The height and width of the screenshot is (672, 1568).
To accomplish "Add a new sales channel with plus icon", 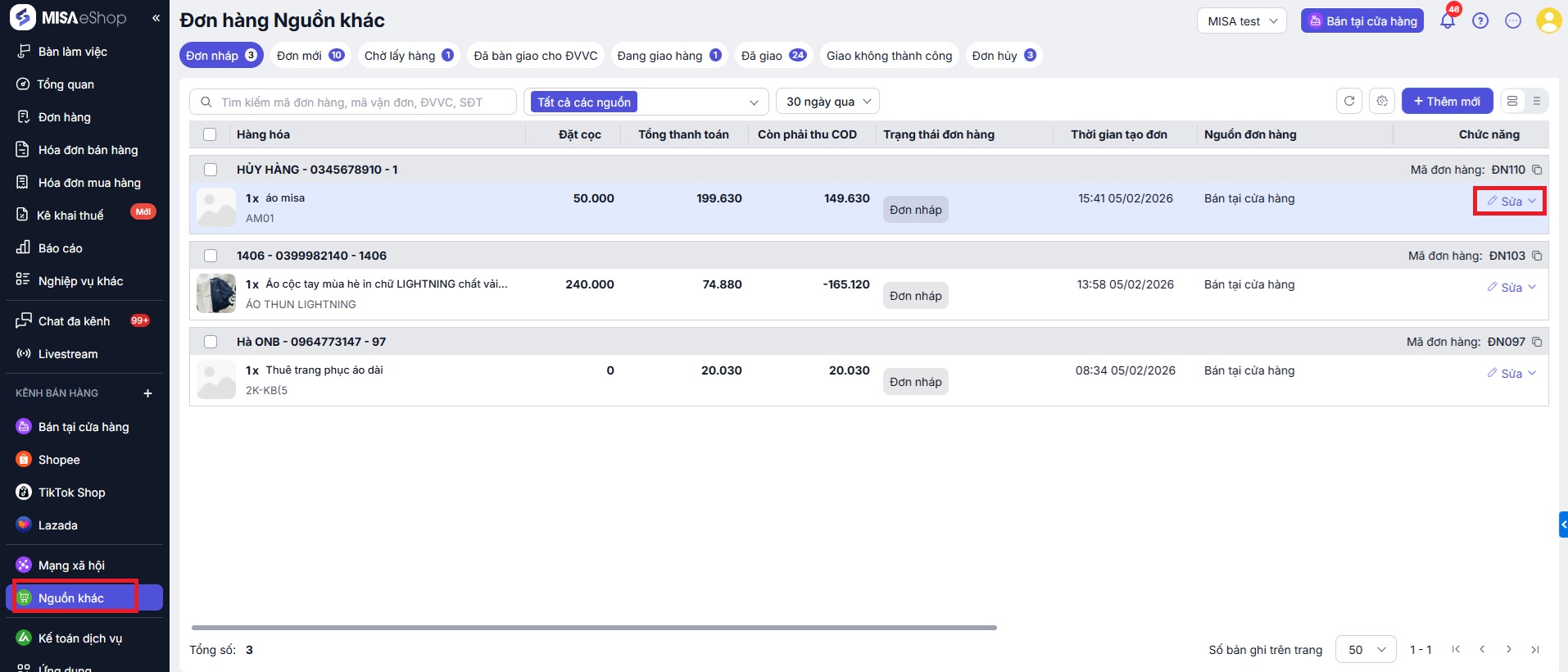I will [x=148, y=393].
